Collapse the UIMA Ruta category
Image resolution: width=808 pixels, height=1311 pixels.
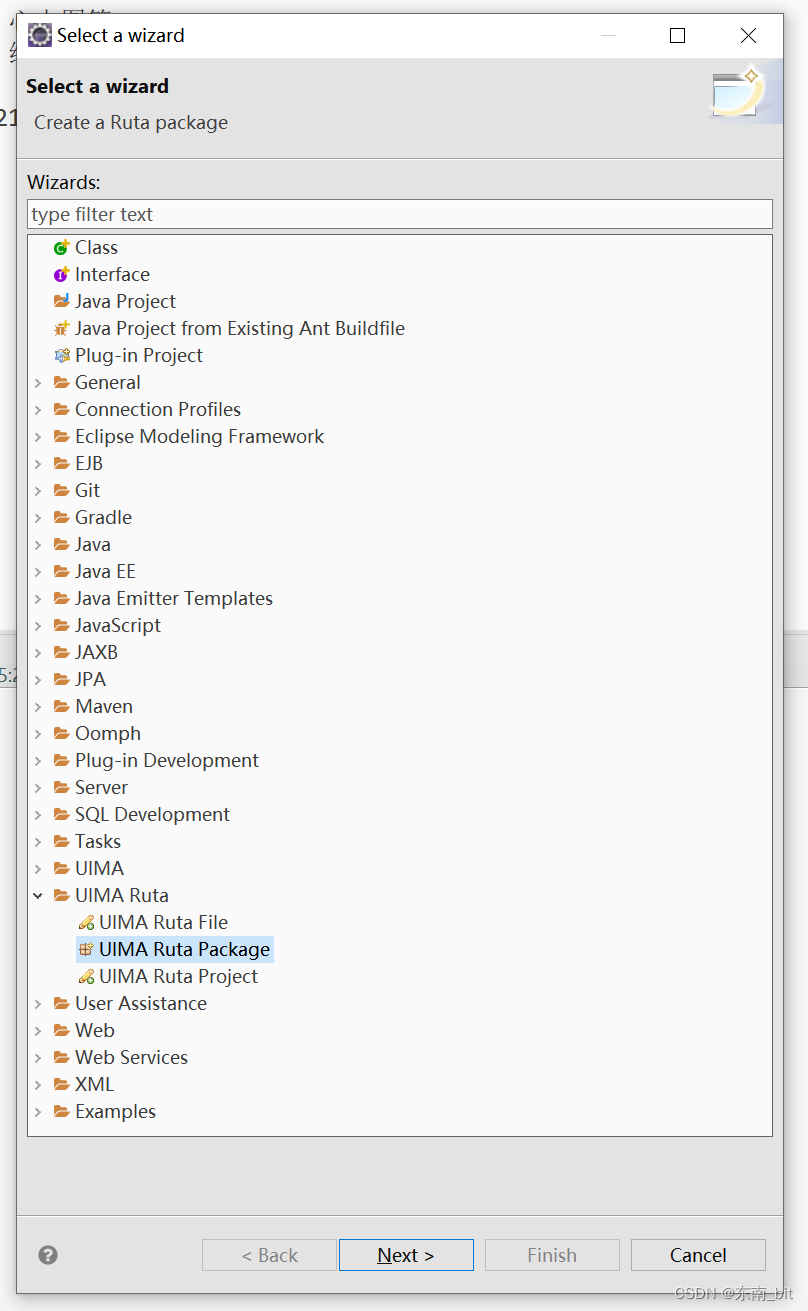[x=38, y=895]
